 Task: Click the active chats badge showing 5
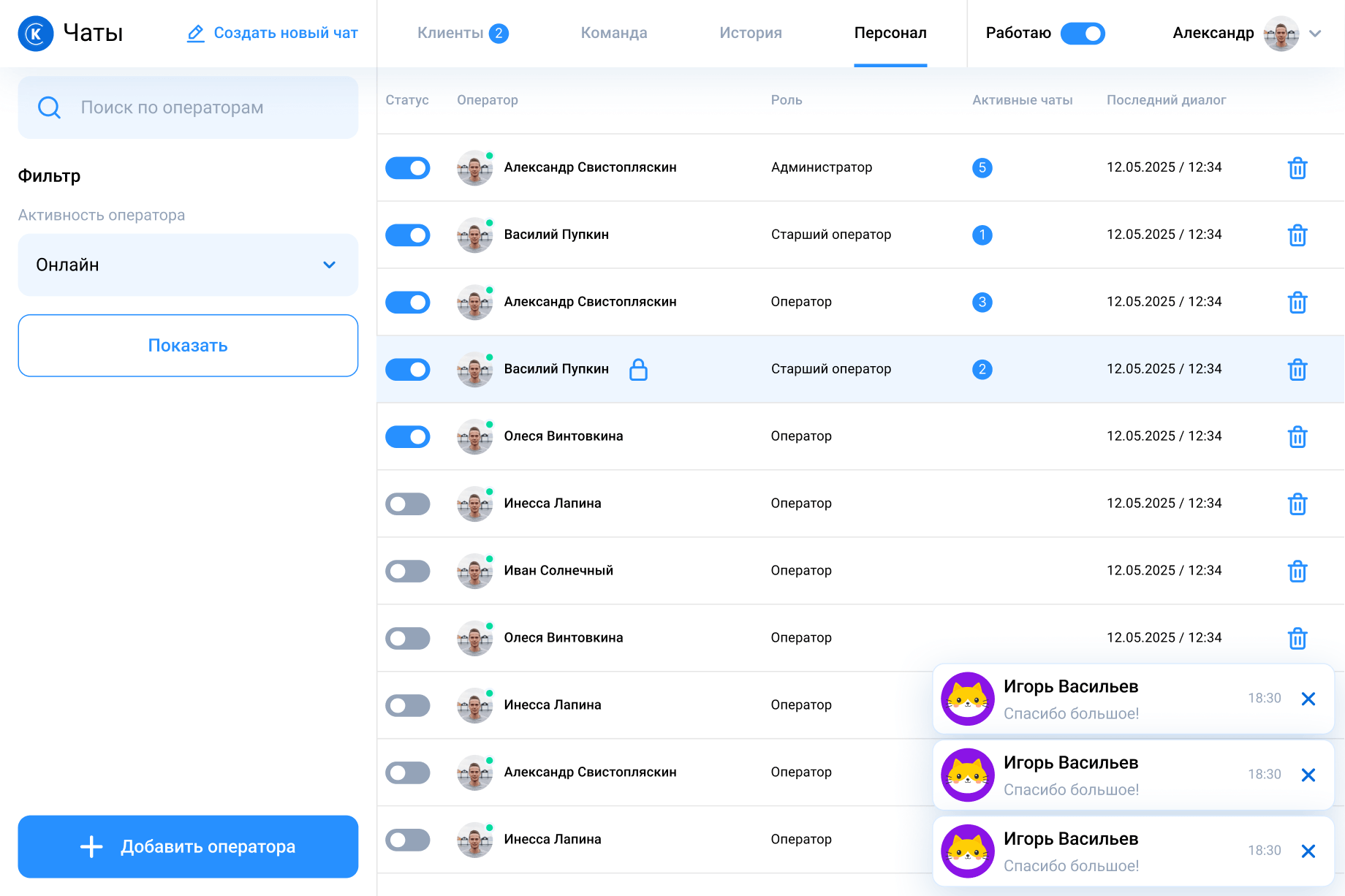982,168
